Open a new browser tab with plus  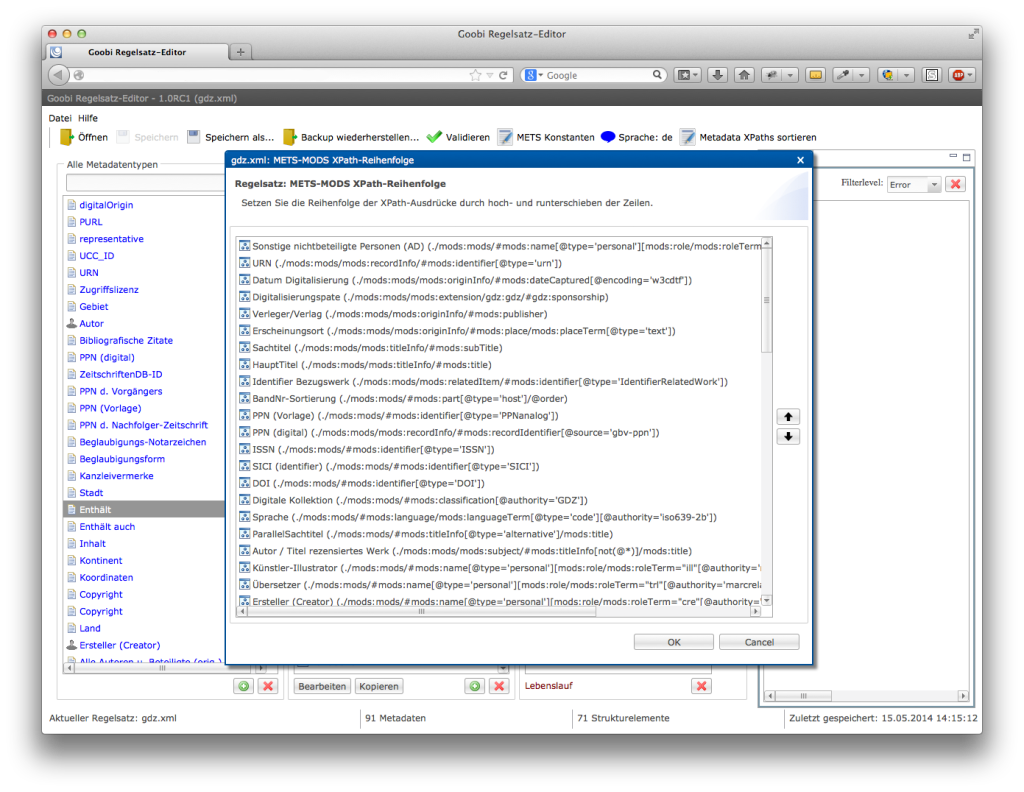pyautogui.click(x=240, y=52)
